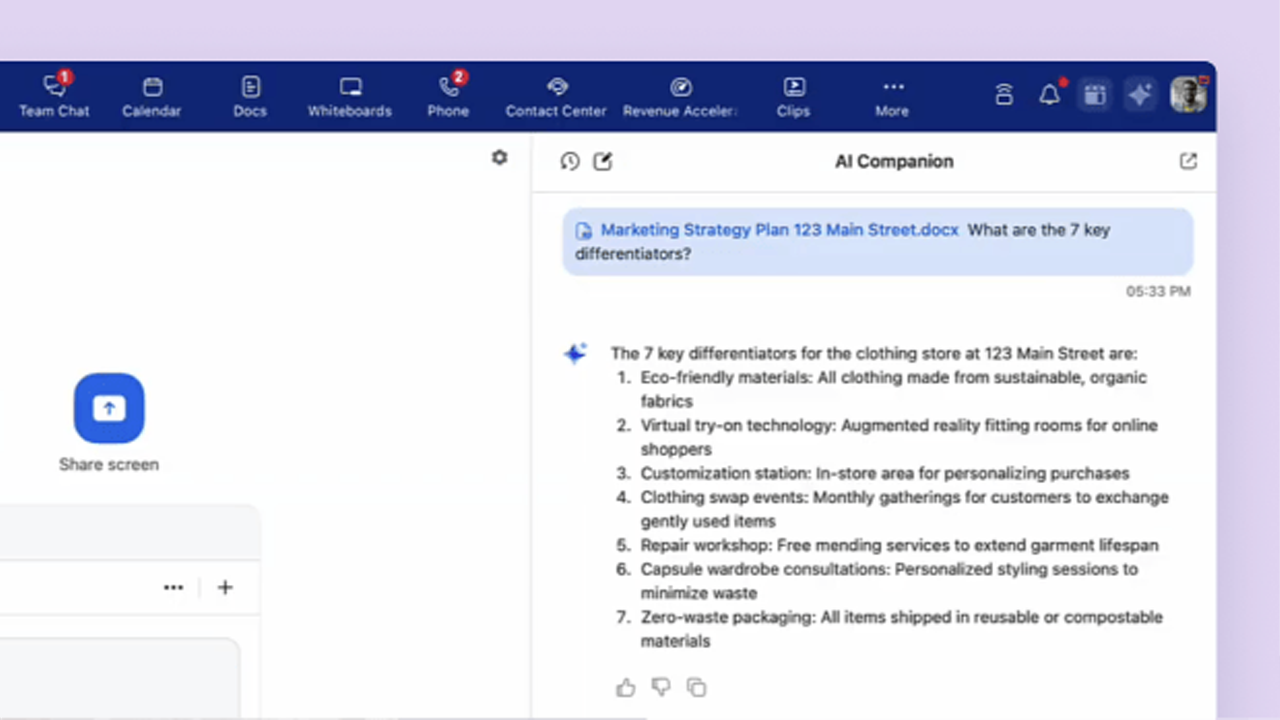Click the Share screen button
The width and height of the screenshot is (1280, 720).
click(x=109, y=408)
